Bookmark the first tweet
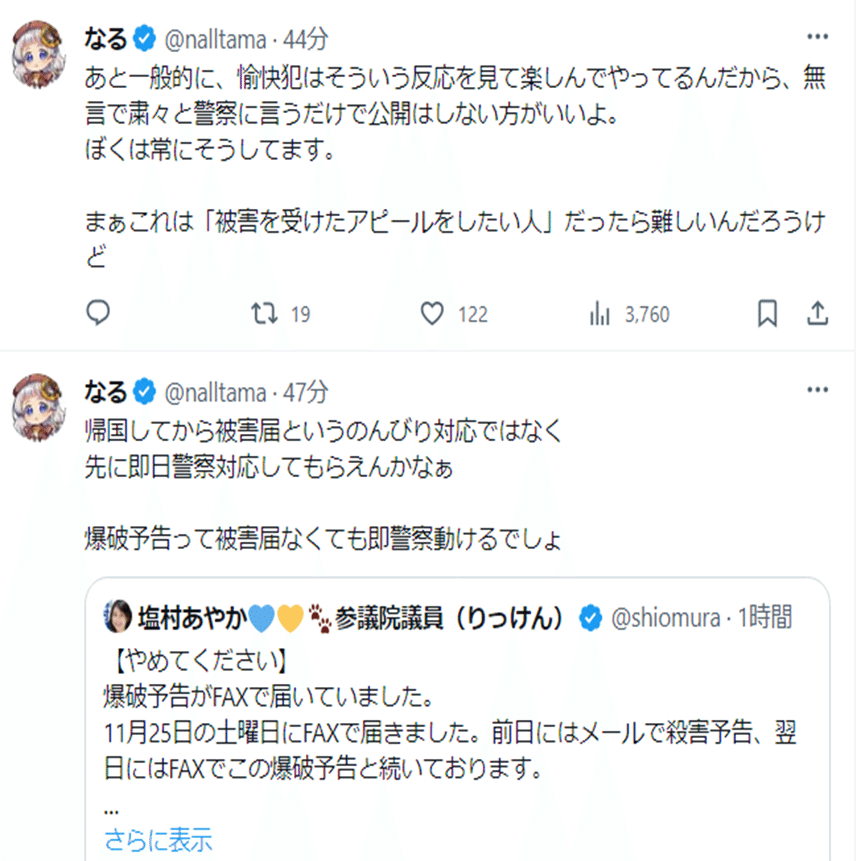 pyautogui.click(x=767, y=314)
